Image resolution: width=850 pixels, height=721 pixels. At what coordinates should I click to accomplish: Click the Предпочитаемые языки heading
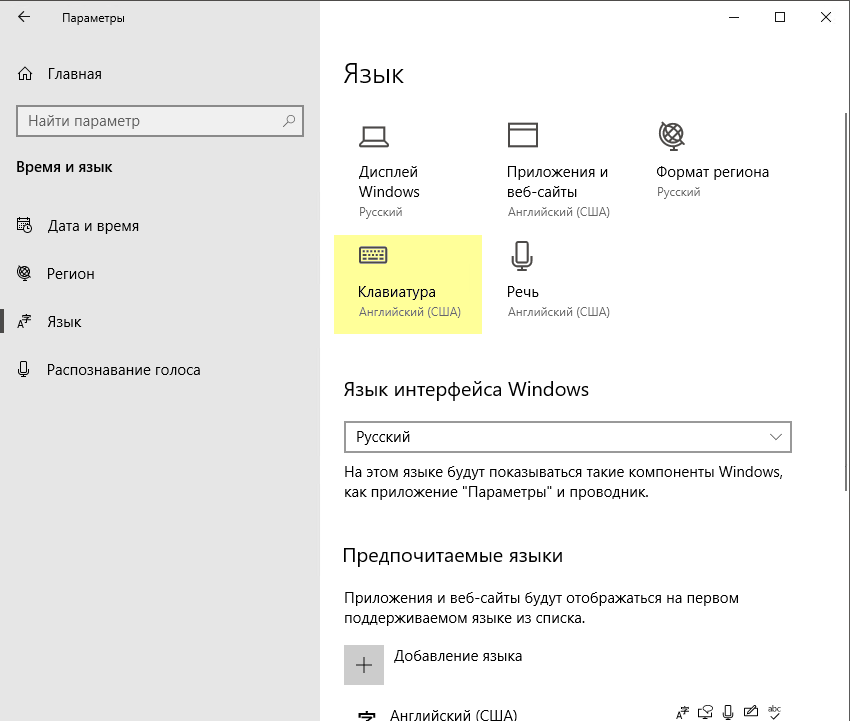coord(453,556)
